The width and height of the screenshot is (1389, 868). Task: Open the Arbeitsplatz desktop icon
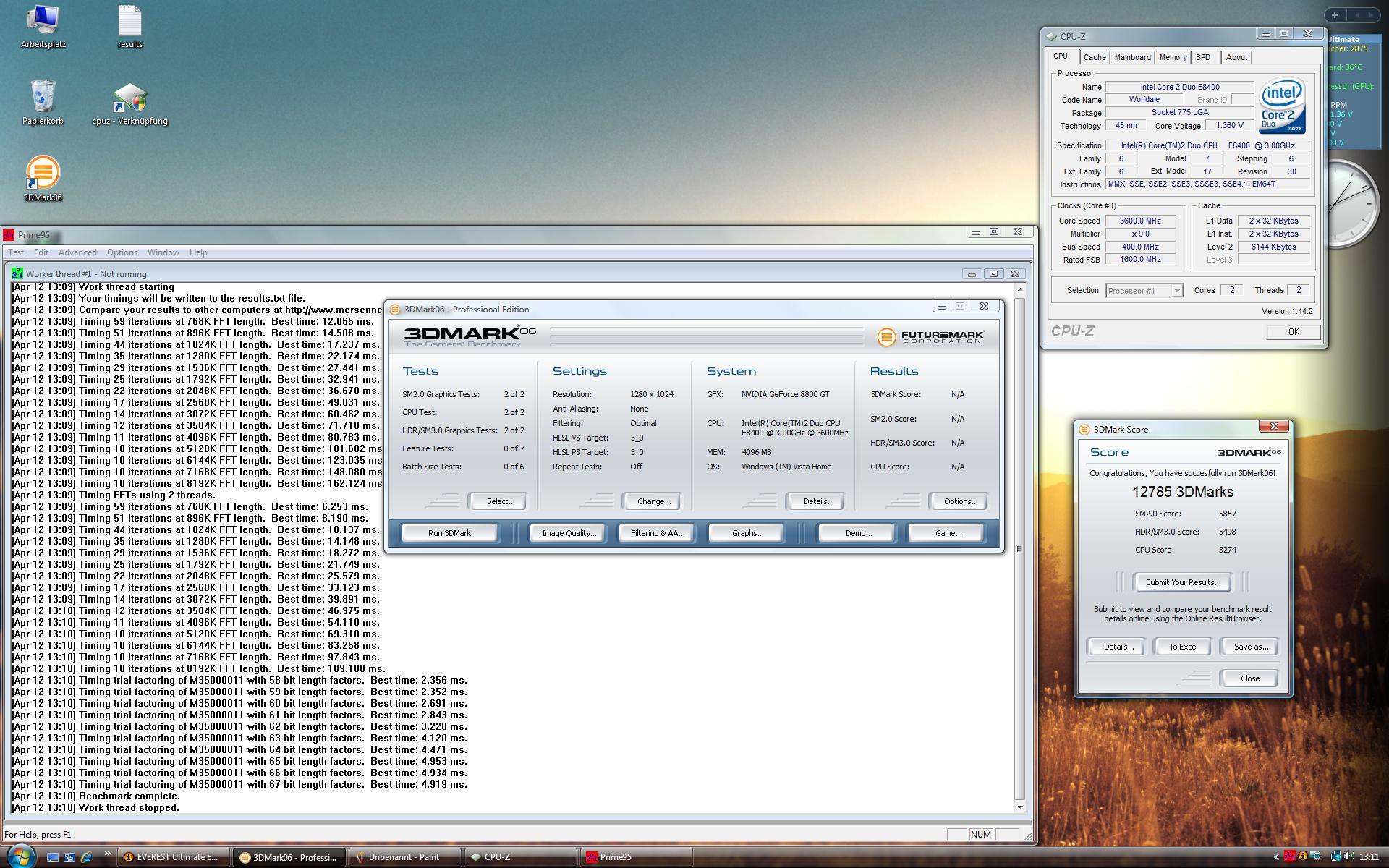[43, 27]
